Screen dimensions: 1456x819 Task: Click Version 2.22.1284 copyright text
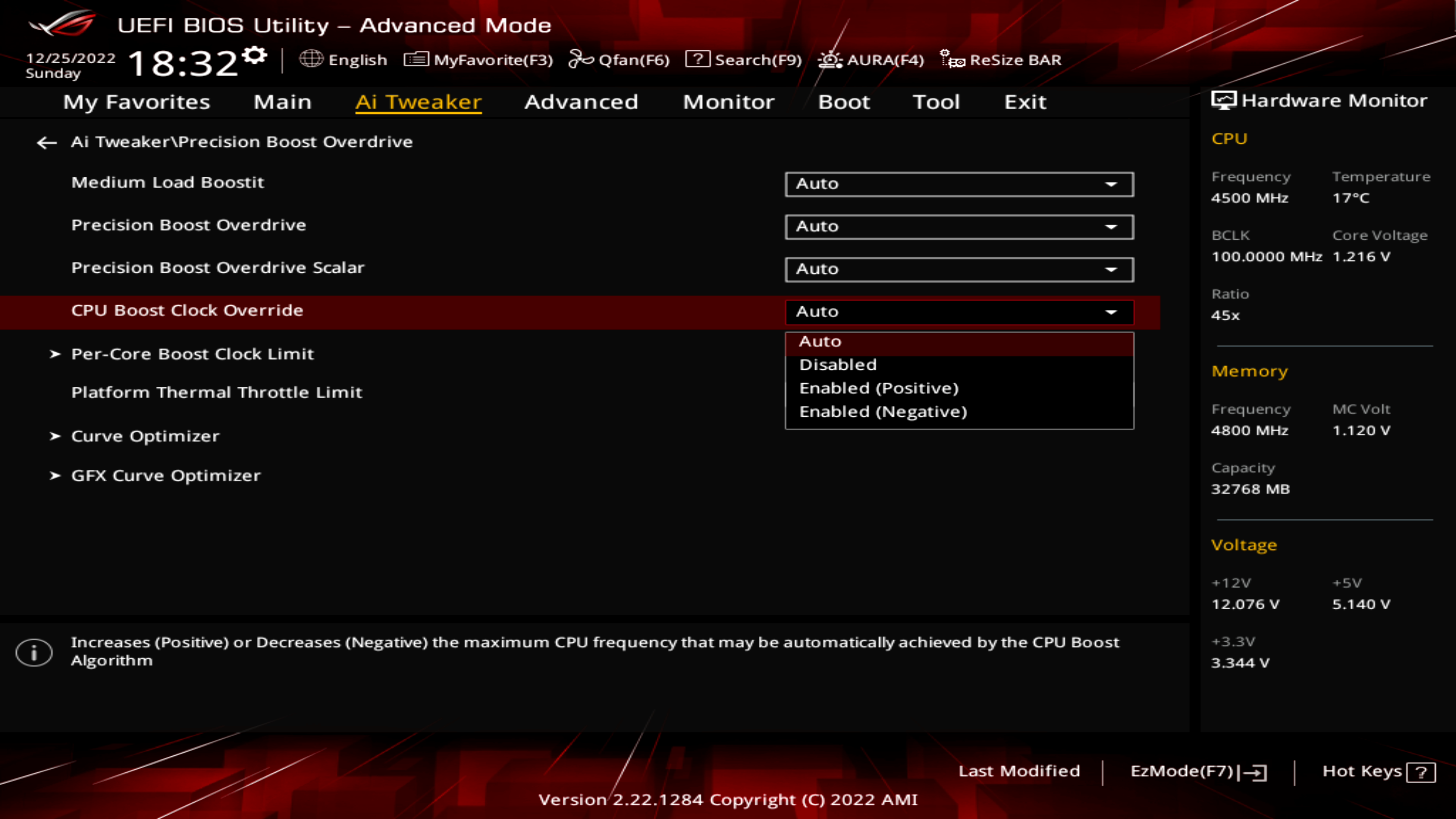[x=728, y=800]
